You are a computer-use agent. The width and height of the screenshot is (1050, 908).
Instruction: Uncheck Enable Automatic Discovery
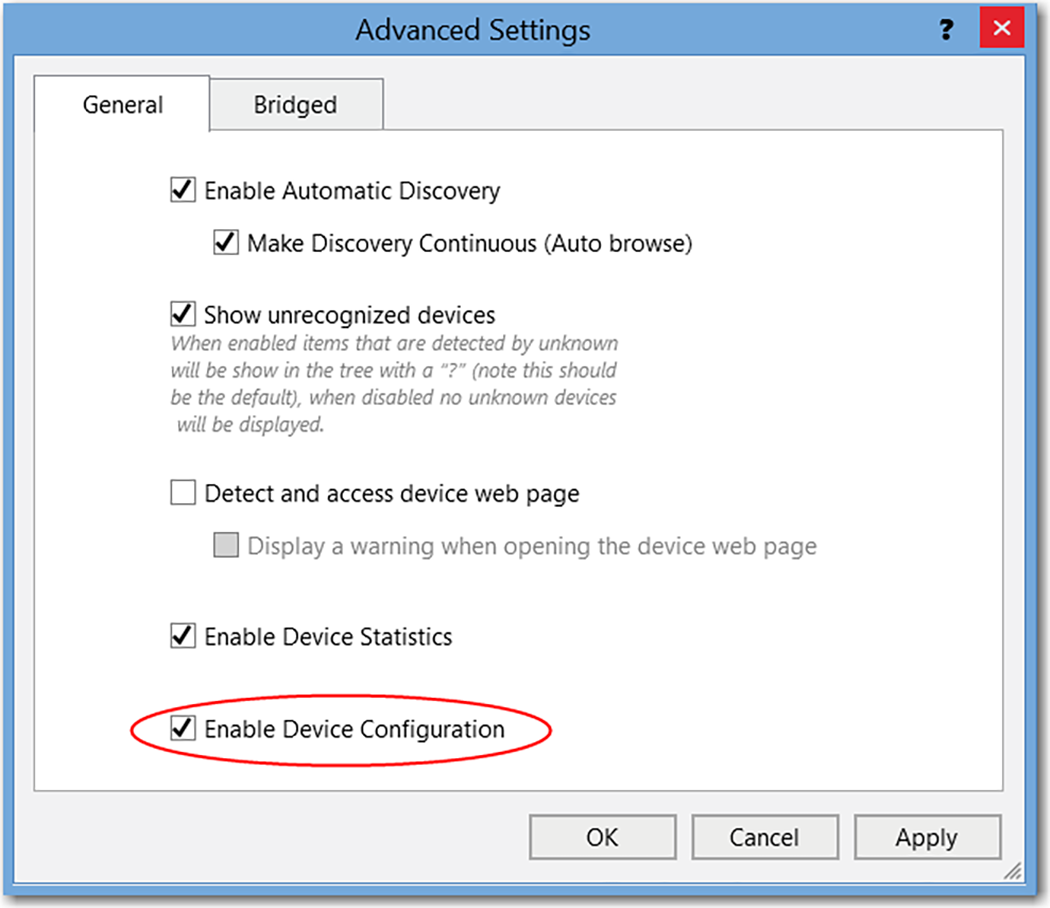[x=182, y=191]
